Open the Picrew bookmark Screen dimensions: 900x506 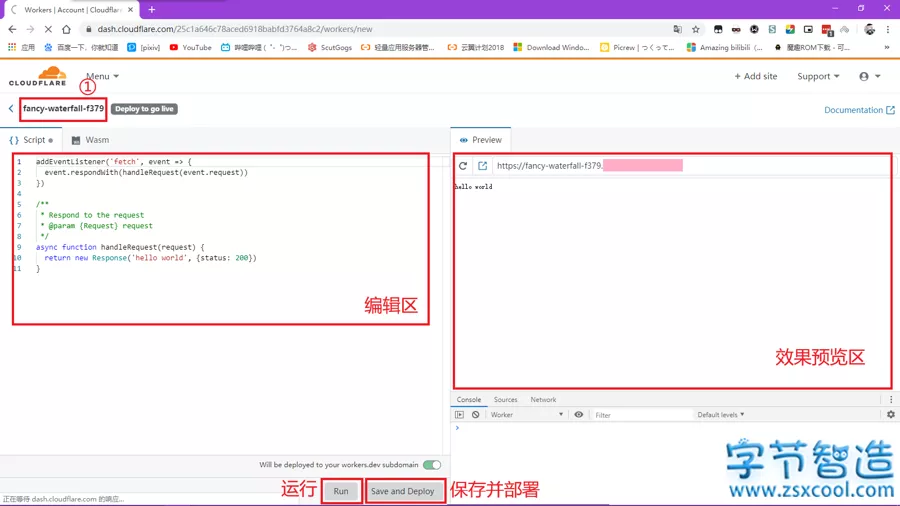(x=637, y=47)
